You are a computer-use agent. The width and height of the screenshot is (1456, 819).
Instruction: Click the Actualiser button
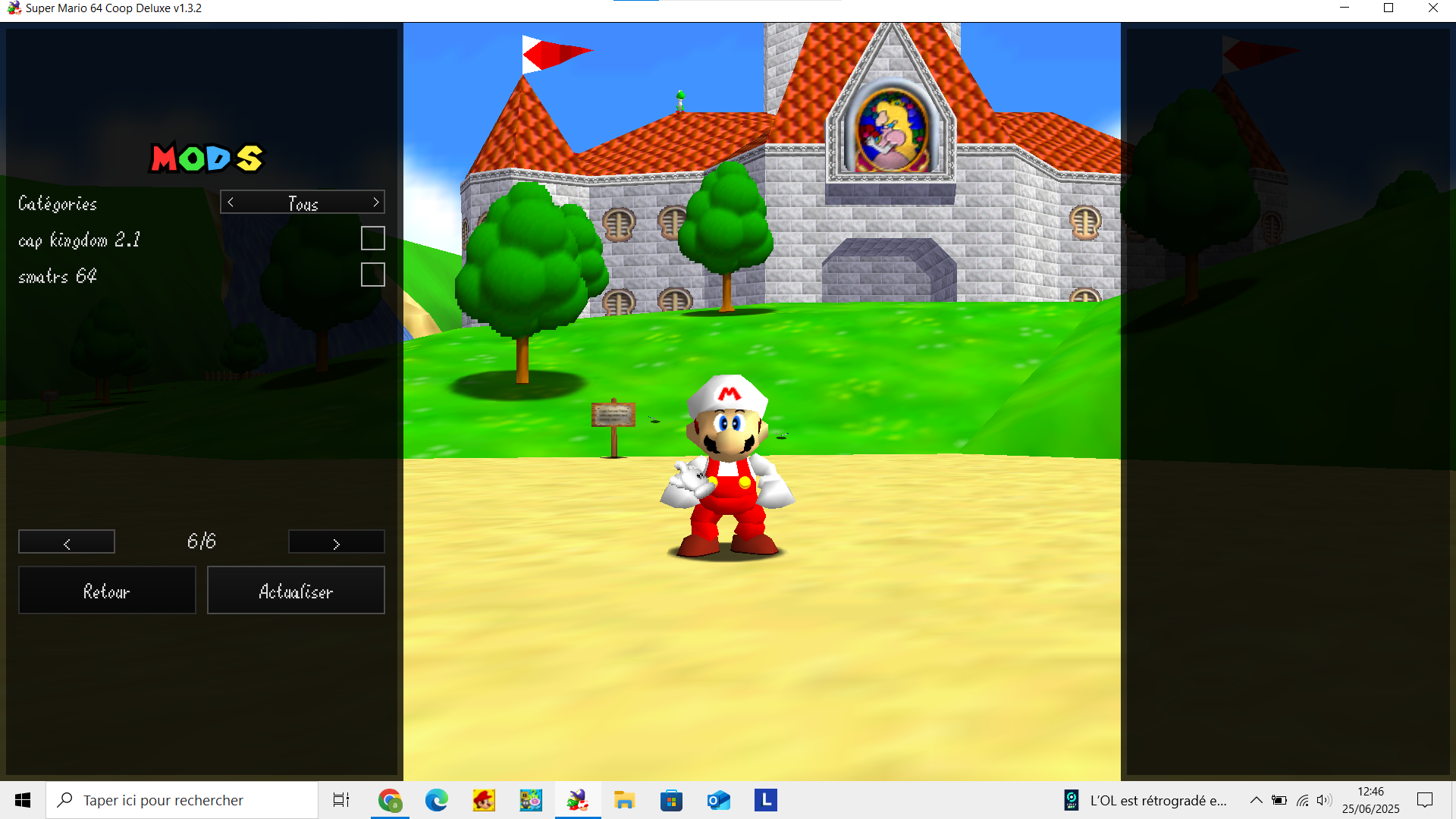click(296, 590)
